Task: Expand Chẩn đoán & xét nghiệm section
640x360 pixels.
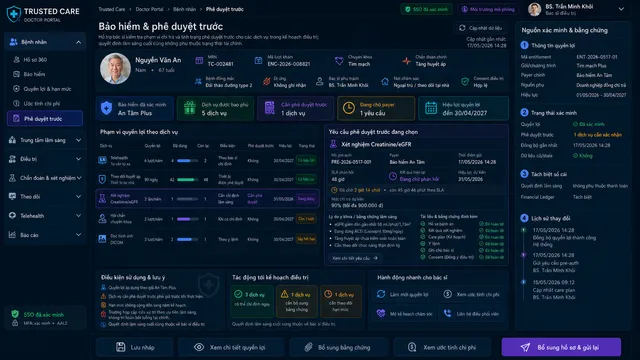Action: click(x=45, y=178)
